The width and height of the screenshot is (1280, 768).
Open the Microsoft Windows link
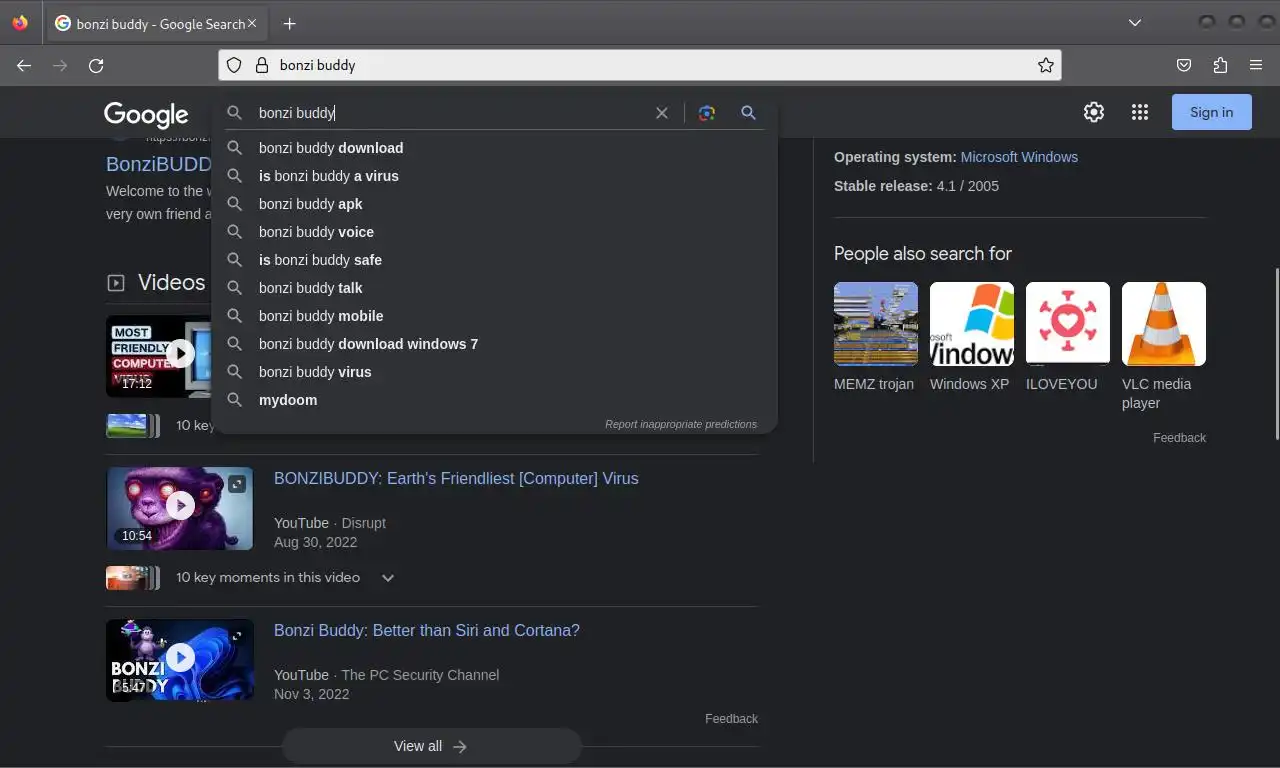[x=1019, y=157]
